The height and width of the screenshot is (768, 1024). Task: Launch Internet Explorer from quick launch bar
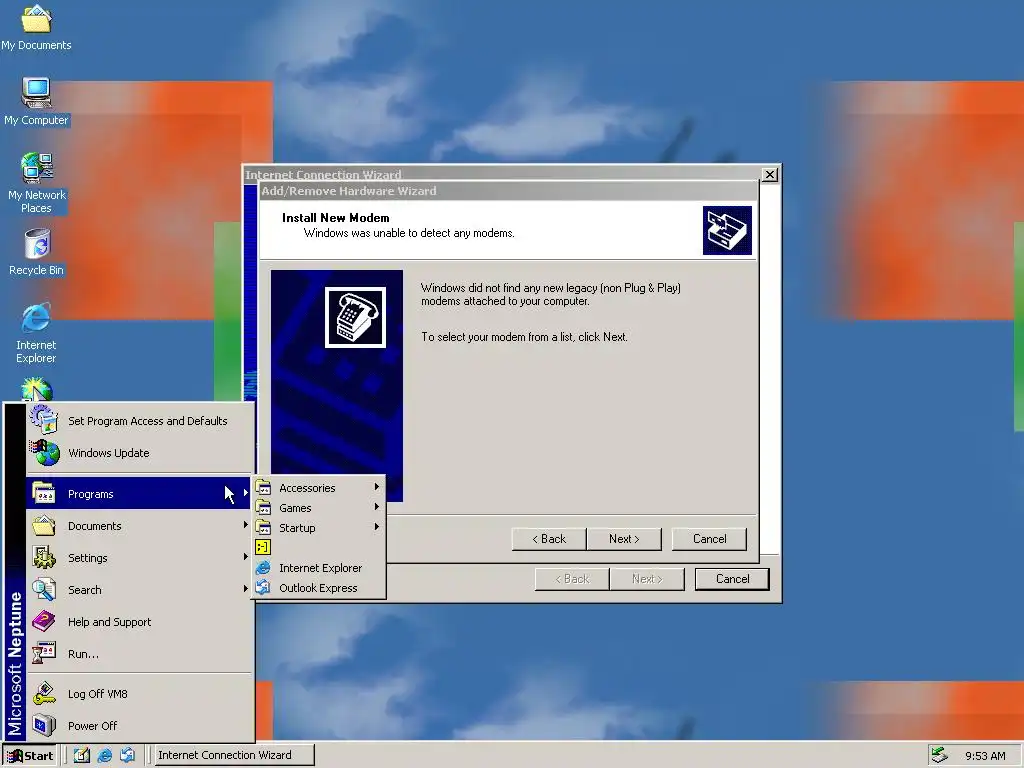(104, 755)
